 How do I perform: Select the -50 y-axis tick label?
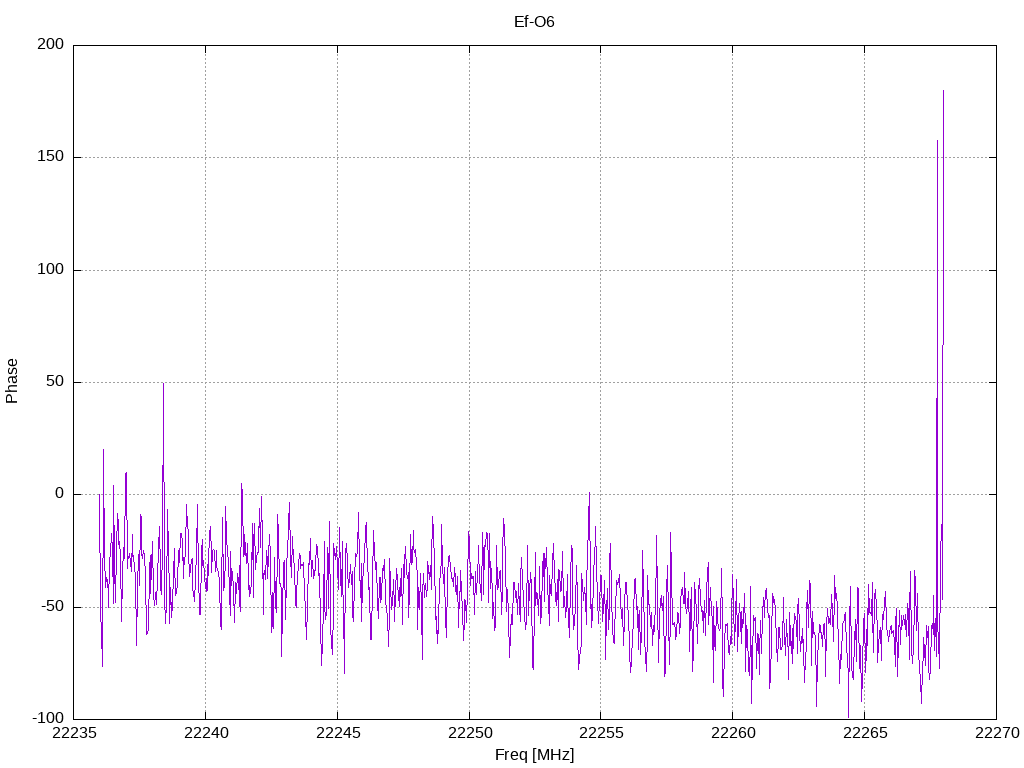coord(53,607)
